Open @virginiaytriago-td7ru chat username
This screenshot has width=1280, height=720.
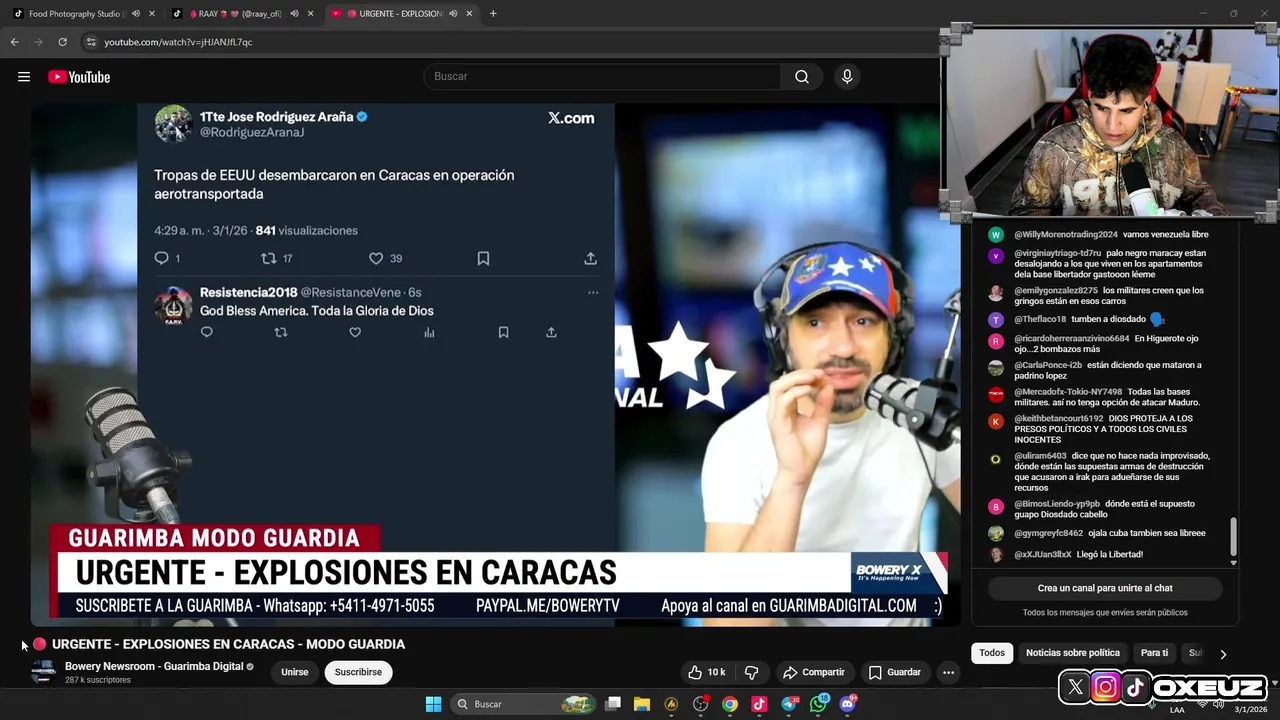tap(1057, 253)
